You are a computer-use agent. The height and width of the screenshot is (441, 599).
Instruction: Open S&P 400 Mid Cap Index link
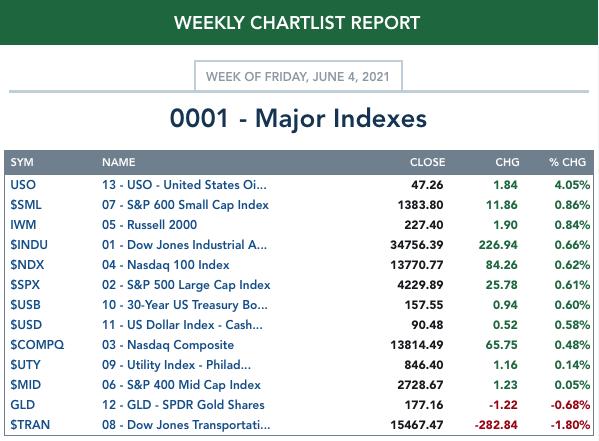click(x=181, y=385)
